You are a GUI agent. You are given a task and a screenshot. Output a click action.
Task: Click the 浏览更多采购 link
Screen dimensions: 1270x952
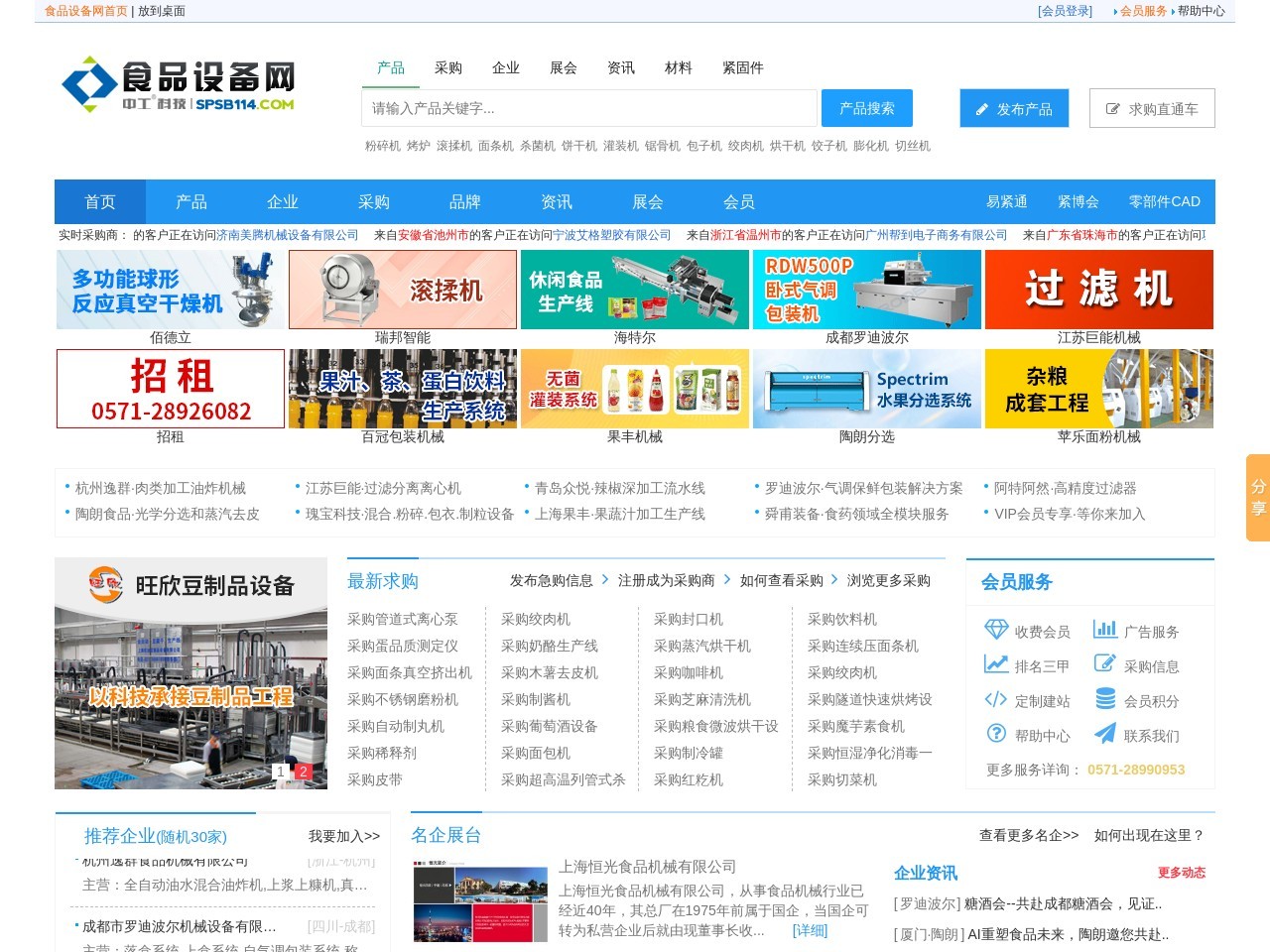pyautogui.click(x=889, y=580)
